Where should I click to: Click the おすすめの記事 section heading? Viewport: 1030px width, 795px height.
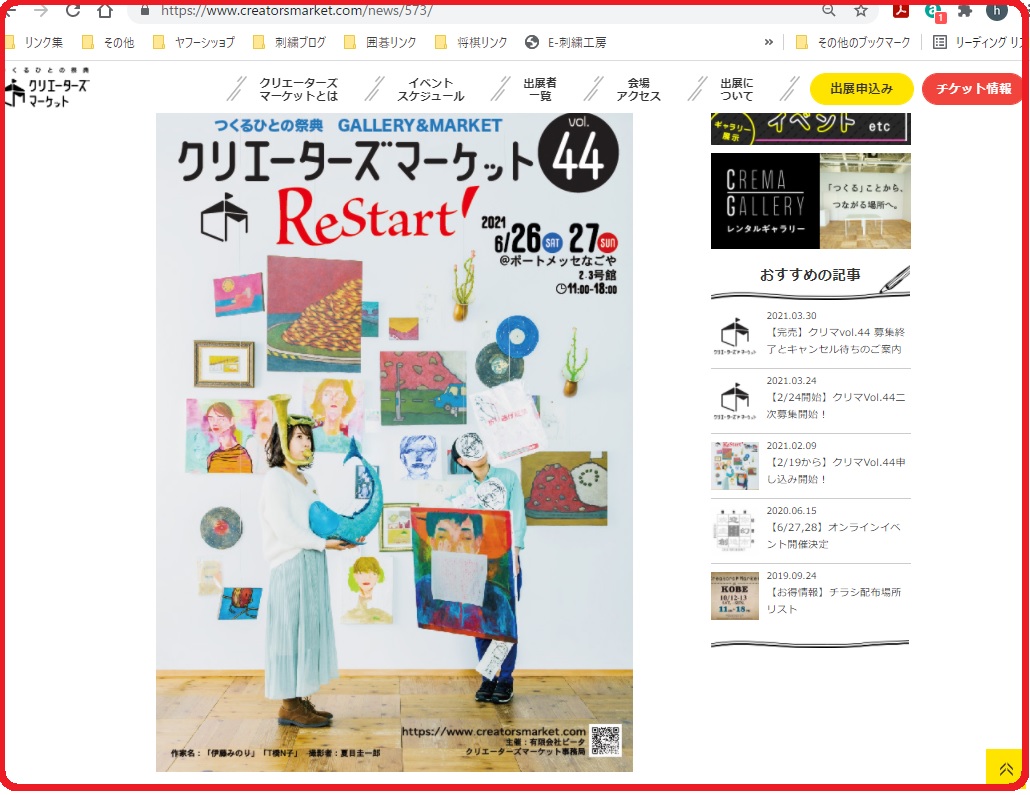[810, 275]
